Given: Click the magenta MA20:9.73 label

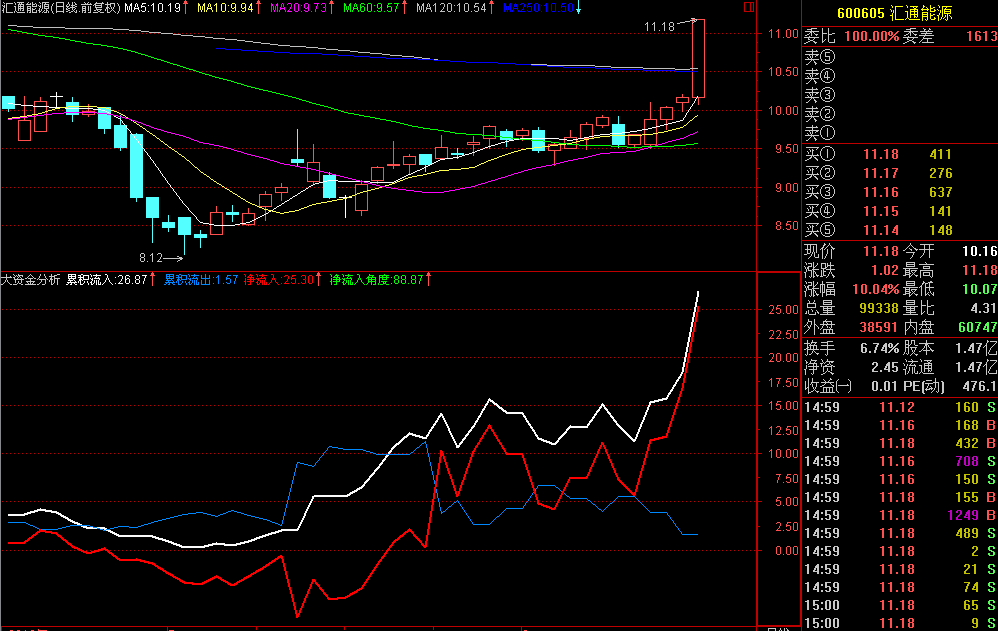Looking at the screenshot, I should point(299,8).
